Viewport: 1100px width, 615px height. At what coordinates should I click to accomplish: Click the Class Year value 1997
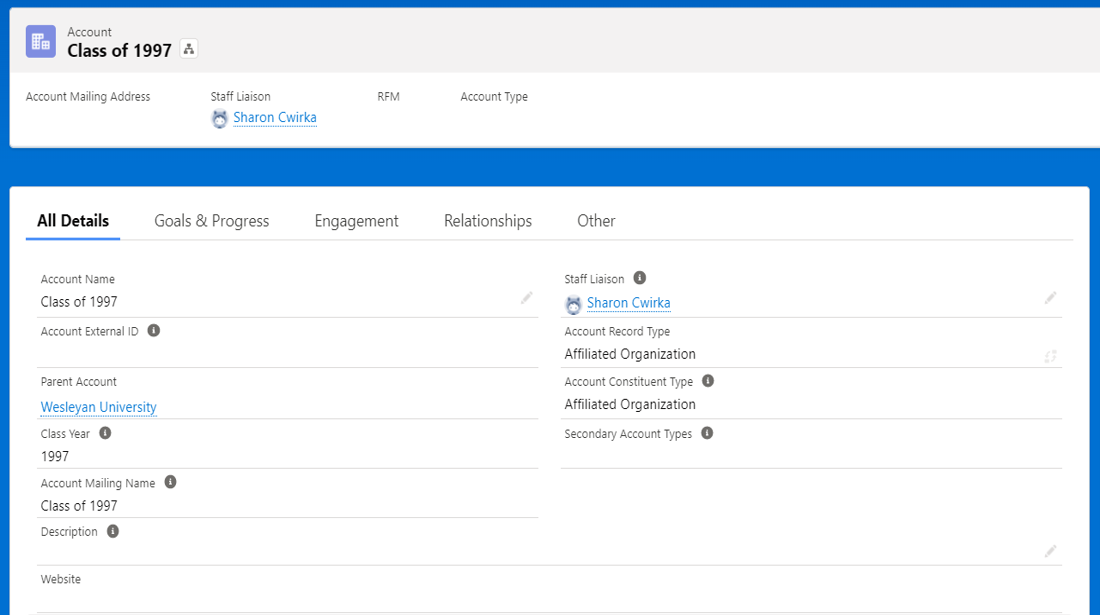[x=55, y=457]
